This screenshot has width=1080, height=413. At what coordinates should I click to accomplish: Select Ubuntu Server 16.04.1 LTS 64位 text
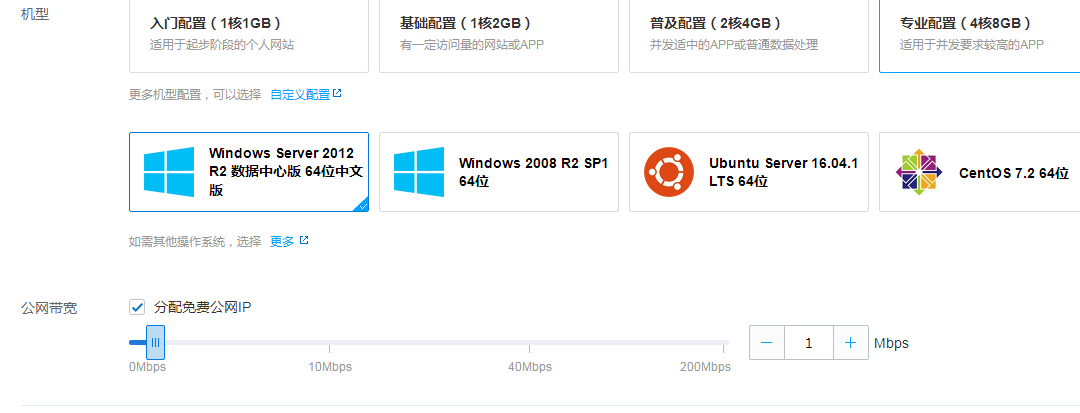coord(783,172)
